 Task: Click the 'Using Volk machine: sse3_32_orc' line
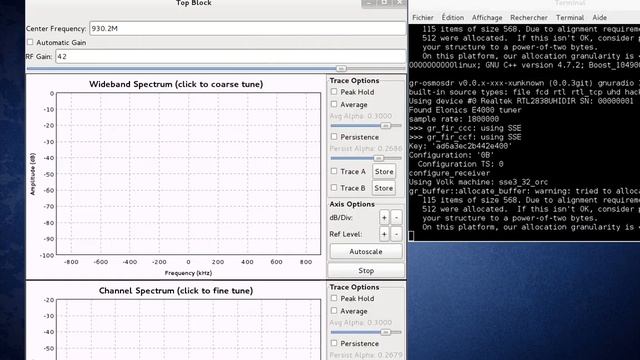coord(478,182)
